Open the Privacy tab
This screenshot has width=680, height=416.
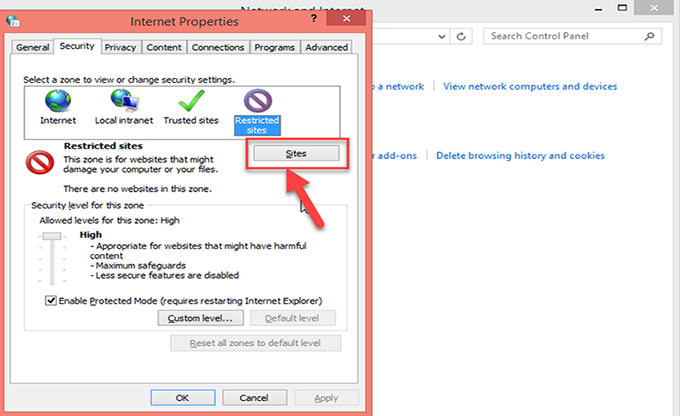pyautogui.click(x=120, y=47)
